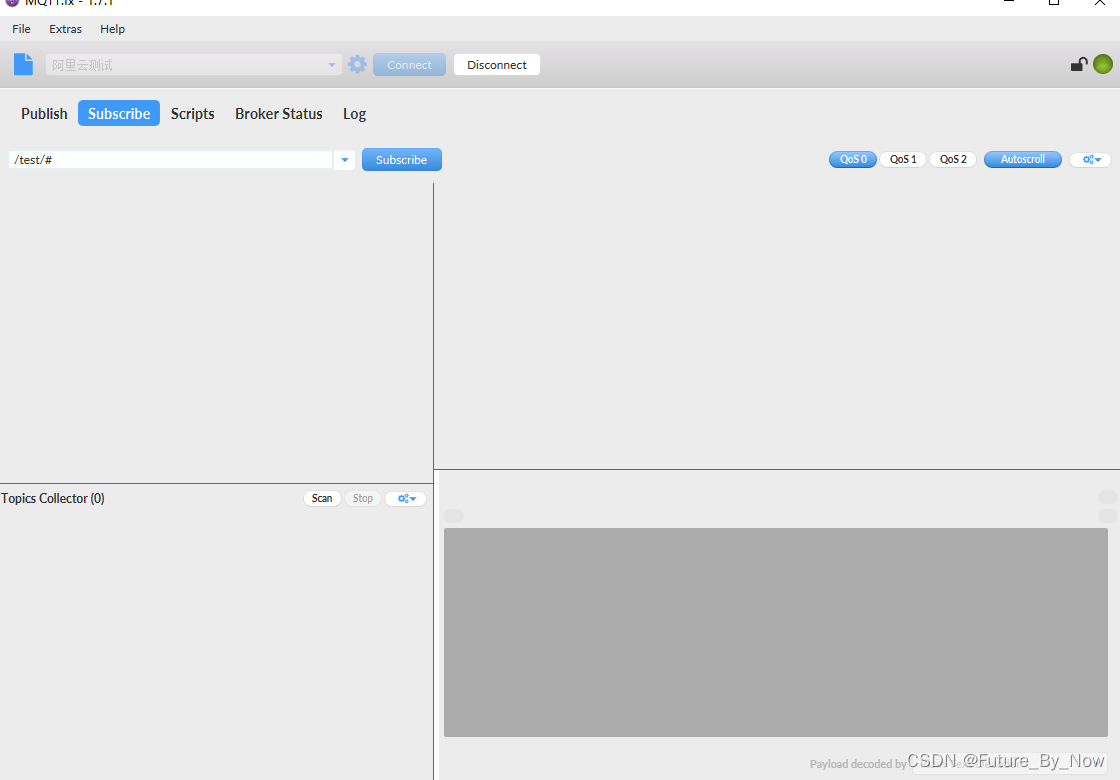Click the unlocked padlock icon

[x=1079, y=64]
